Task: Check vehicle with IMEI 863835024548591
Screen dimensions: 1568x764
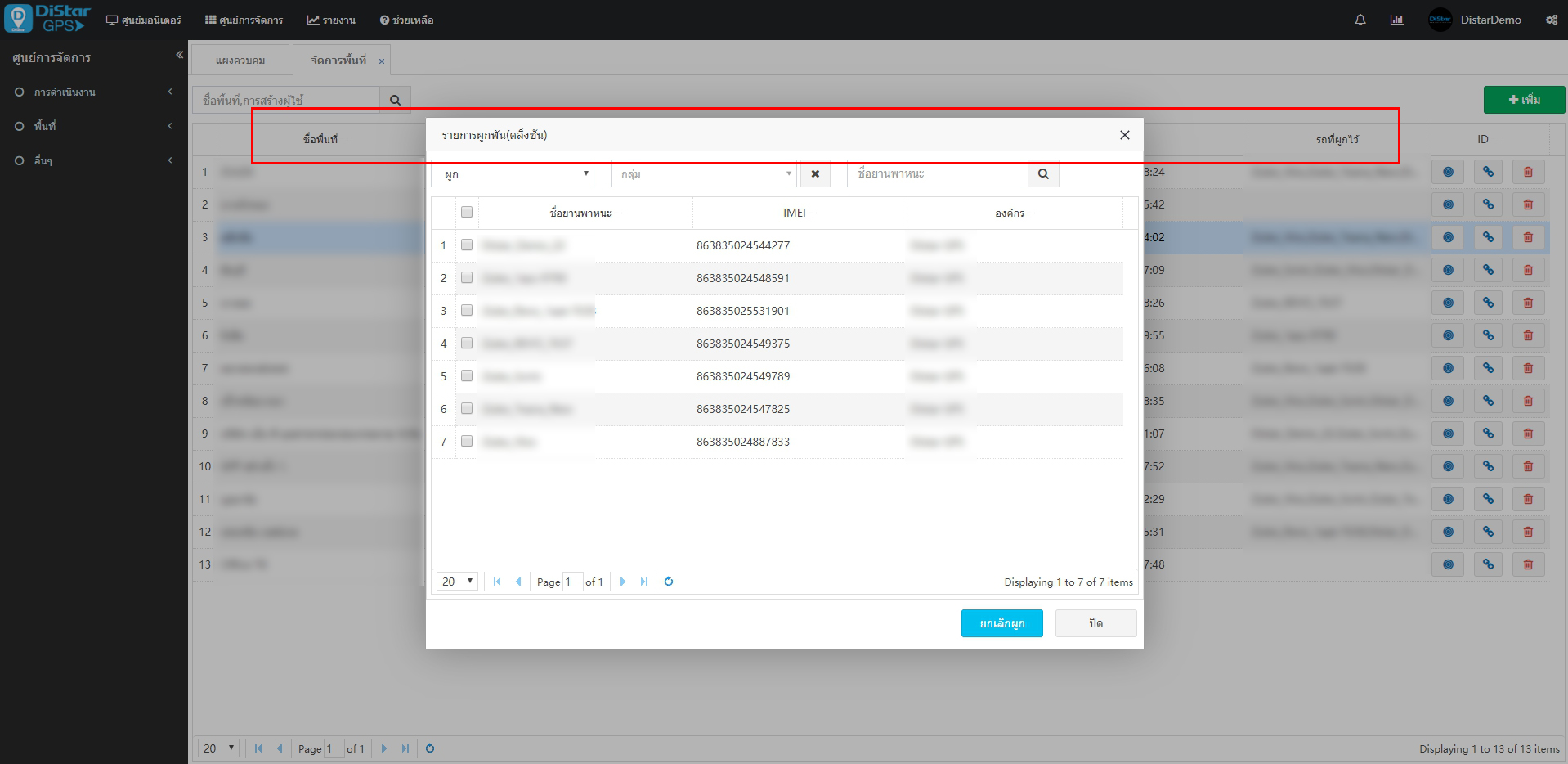Action: click(x=467, y=277)
